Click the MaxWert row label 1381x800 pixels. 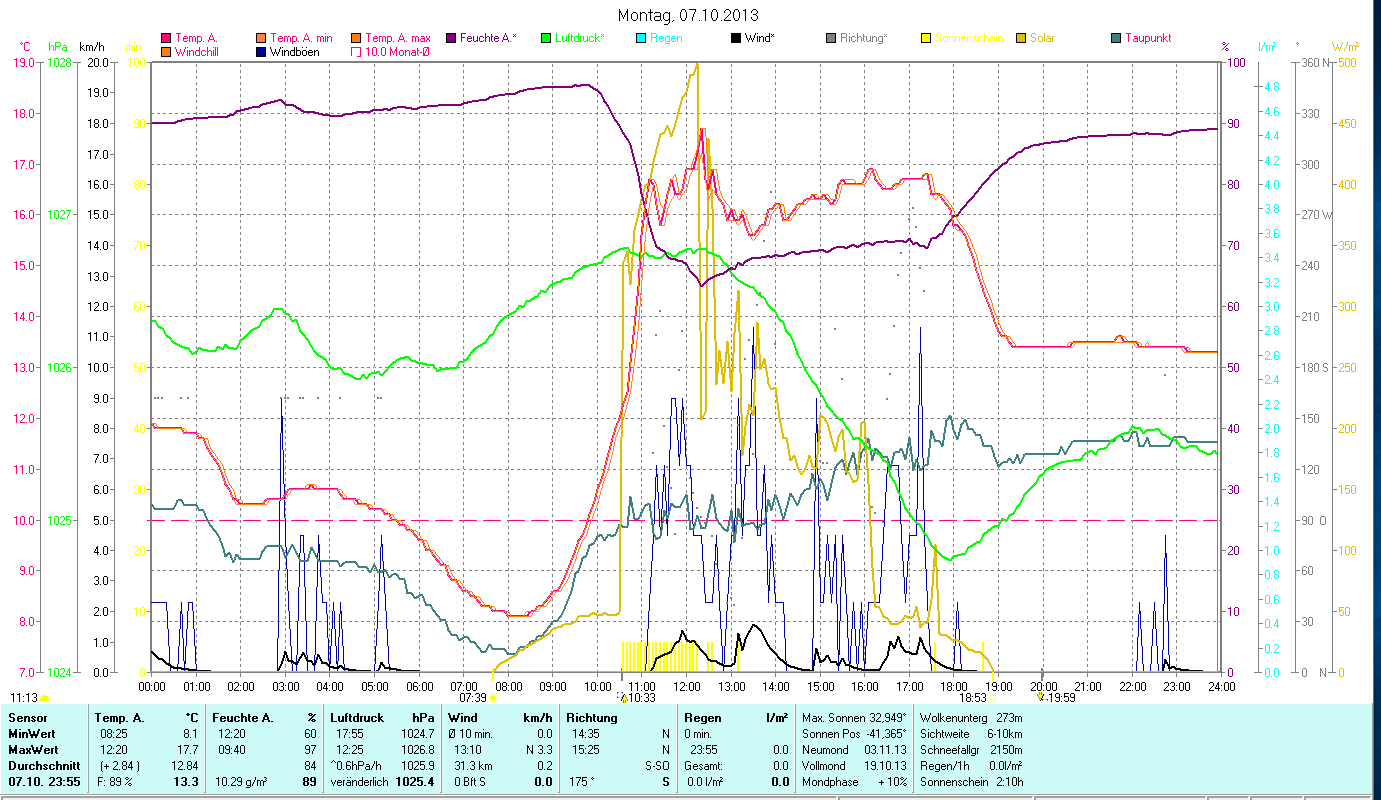click(x=33, y=750)
